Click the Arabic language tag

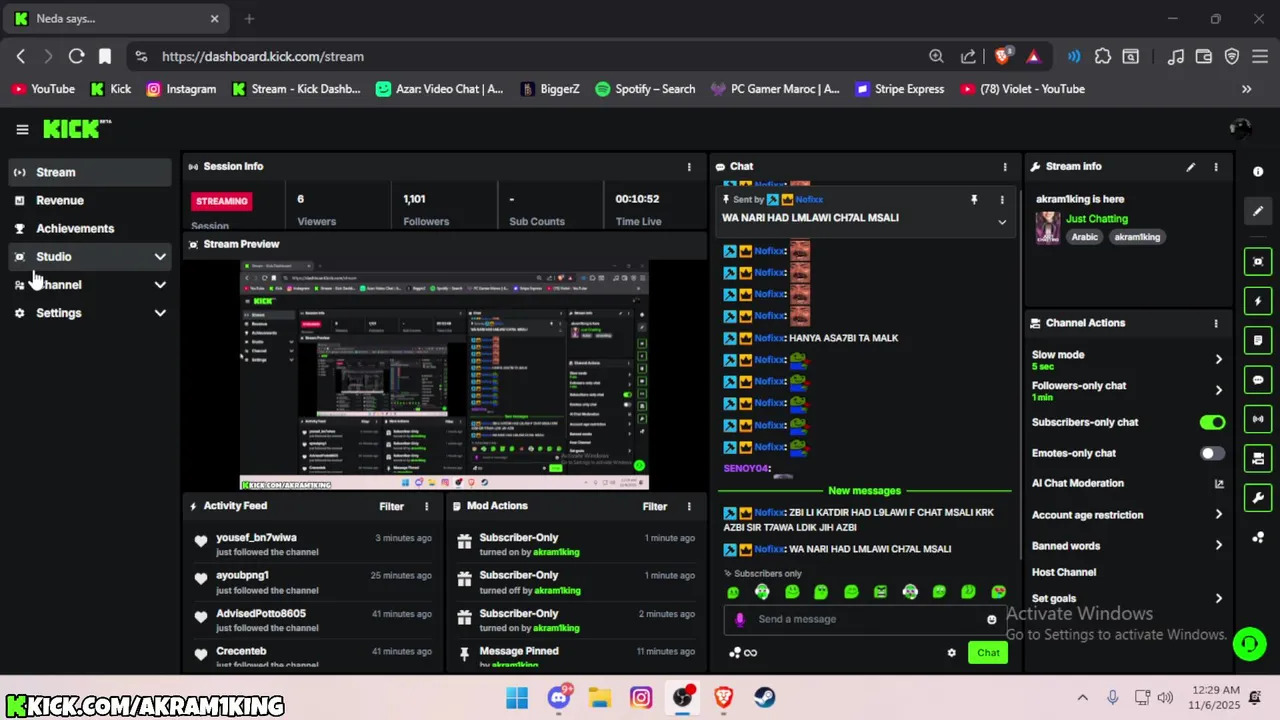pos(1085,238)
